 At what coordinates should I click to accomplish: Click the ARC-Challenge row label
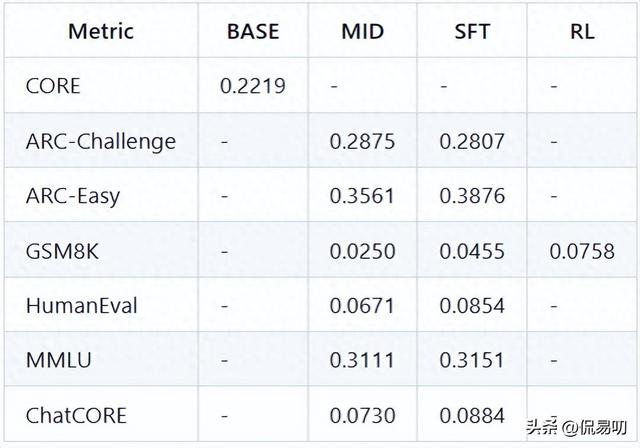coord(100,141)
